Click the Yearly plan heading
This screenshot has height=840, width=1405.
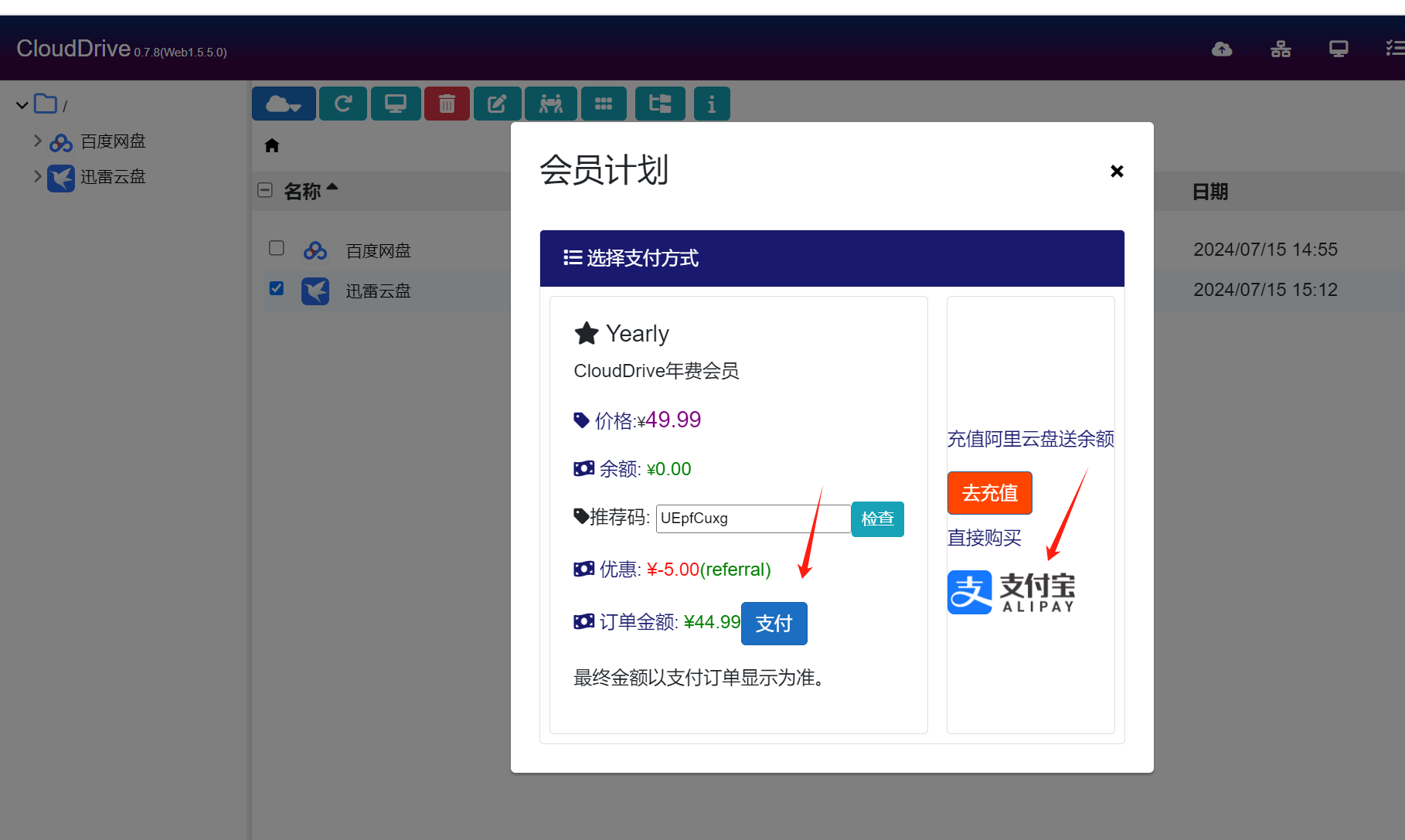point(637,334)
